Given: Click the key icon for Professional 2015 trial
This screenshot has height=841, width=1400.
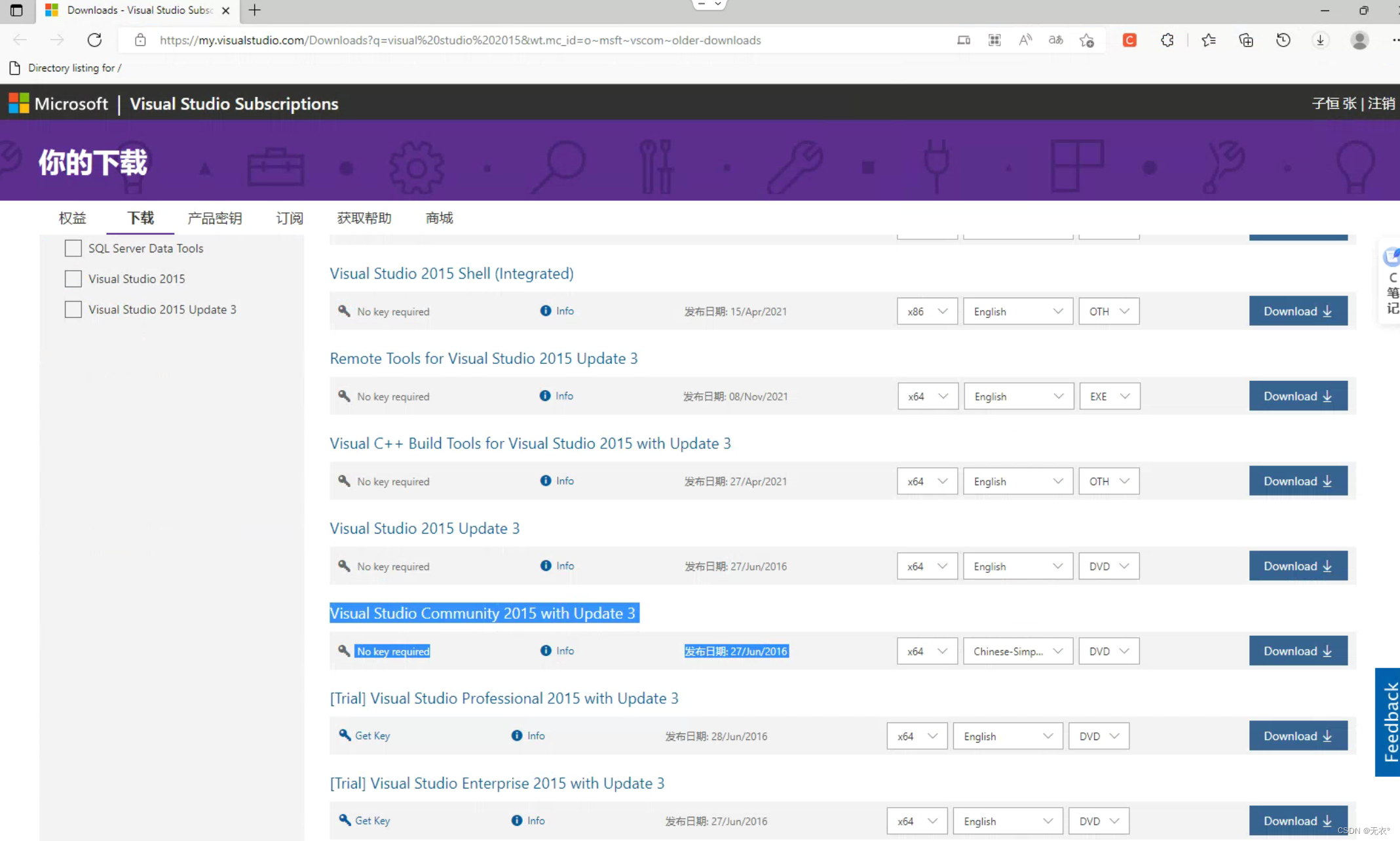Looking at the screenshot, I should click(345, 735).
